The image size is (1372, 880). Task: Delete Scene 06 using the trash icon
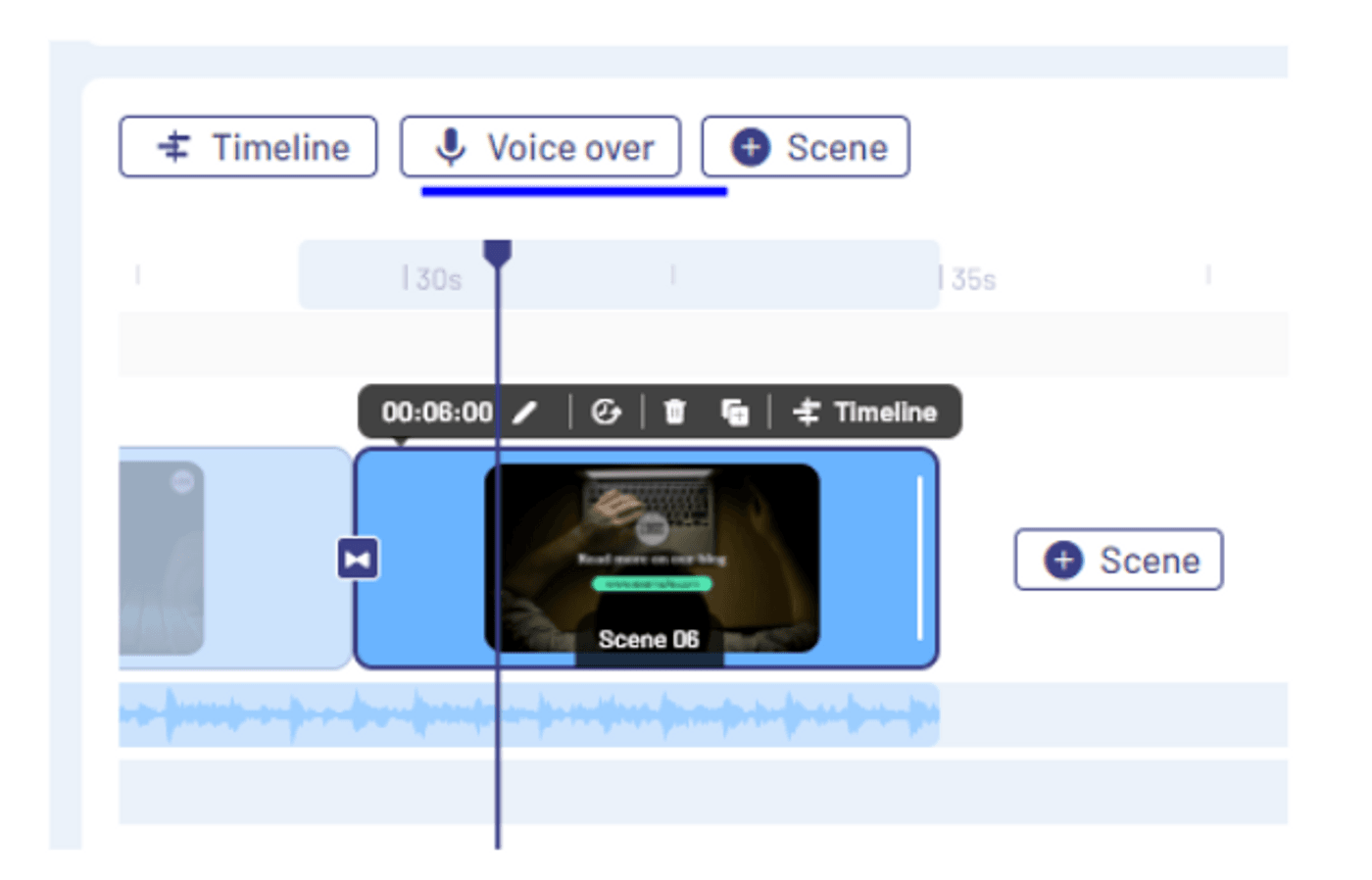pos(673,412)
